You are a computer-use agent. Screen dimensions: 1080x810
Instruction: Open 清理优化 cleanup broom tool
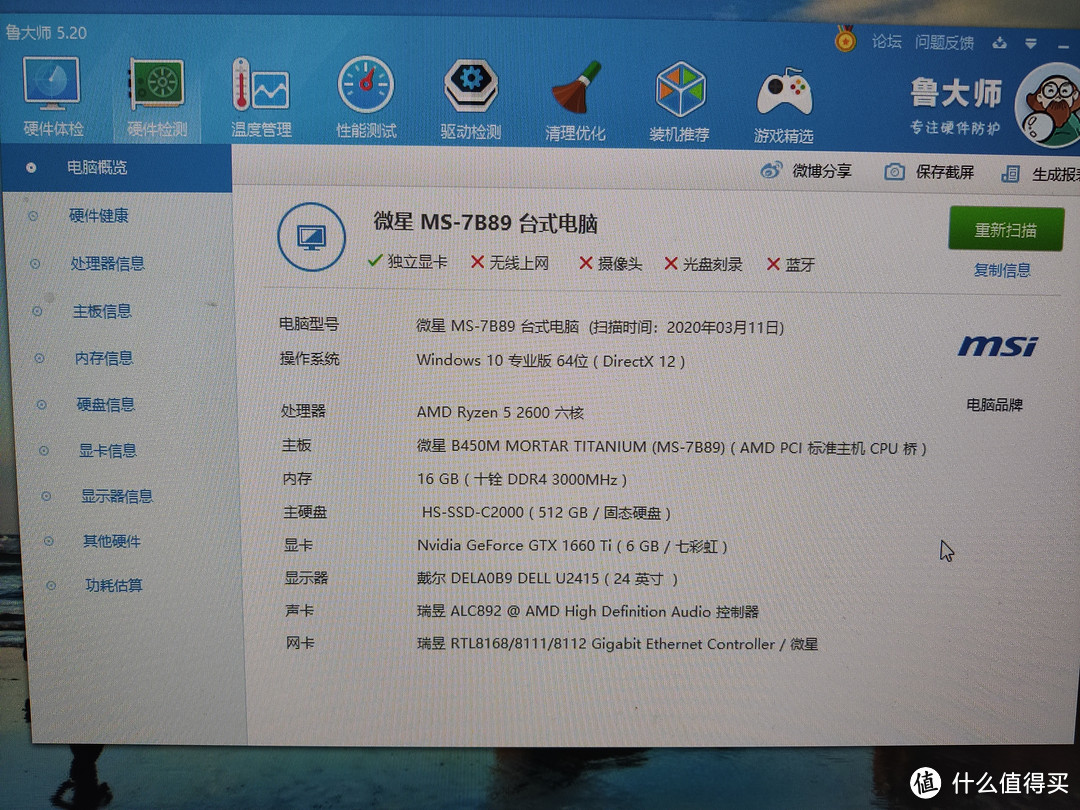575,101
